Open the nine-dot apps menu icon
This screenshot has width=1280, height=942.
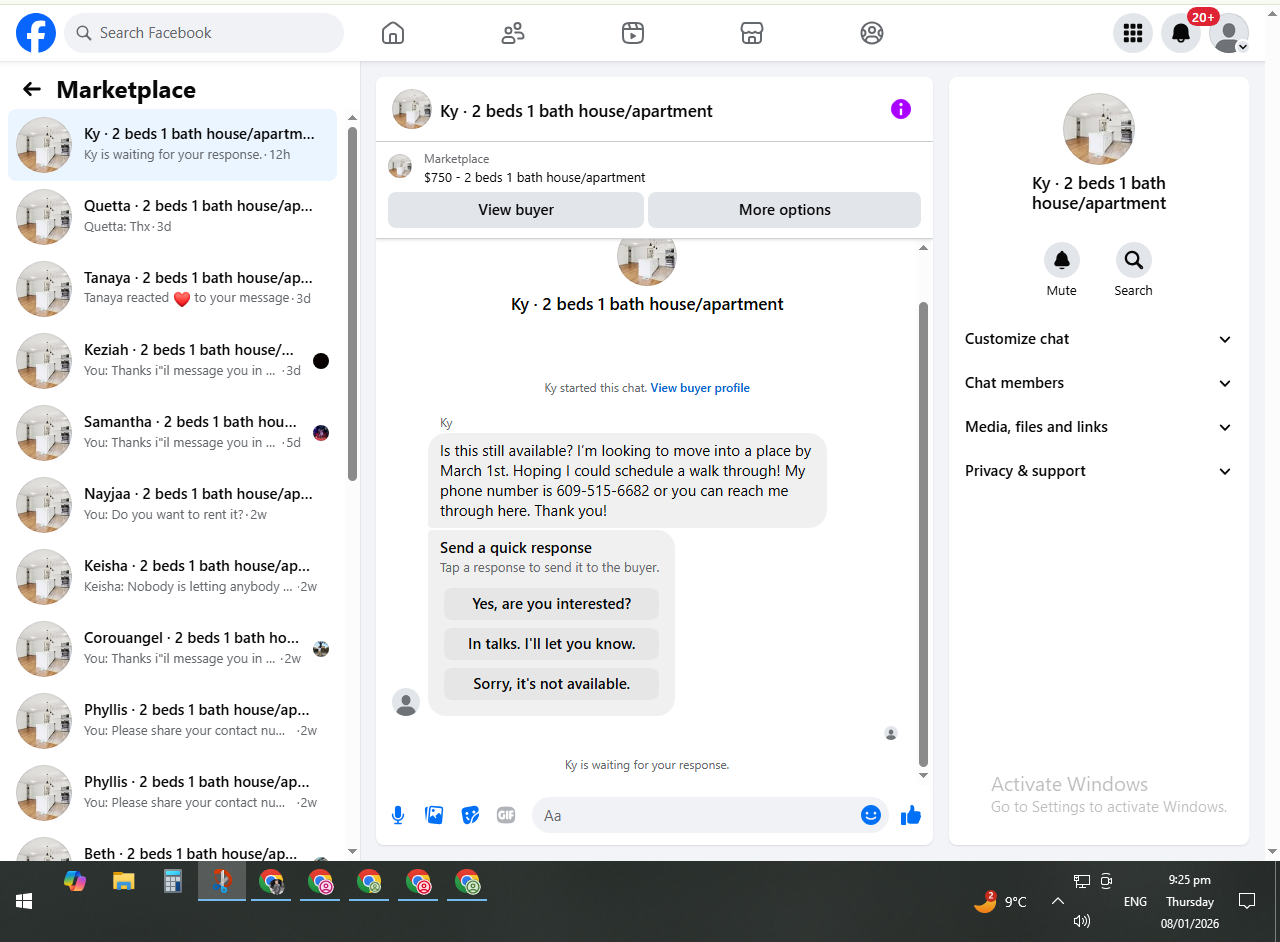coord(1133,33)
